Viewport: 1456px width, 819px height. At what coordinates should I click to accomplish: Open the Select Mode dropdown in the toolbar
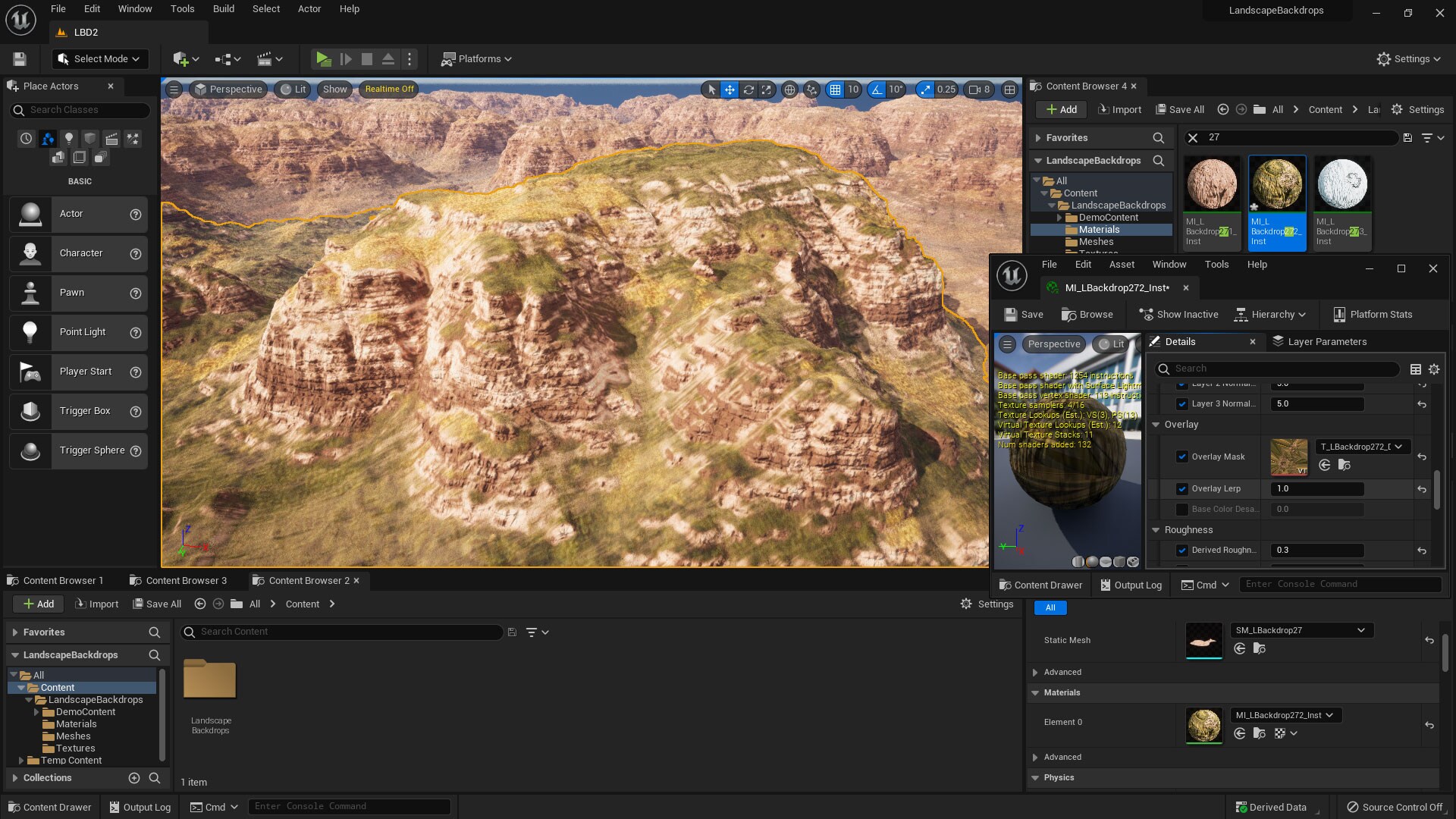tap(99, 58)
